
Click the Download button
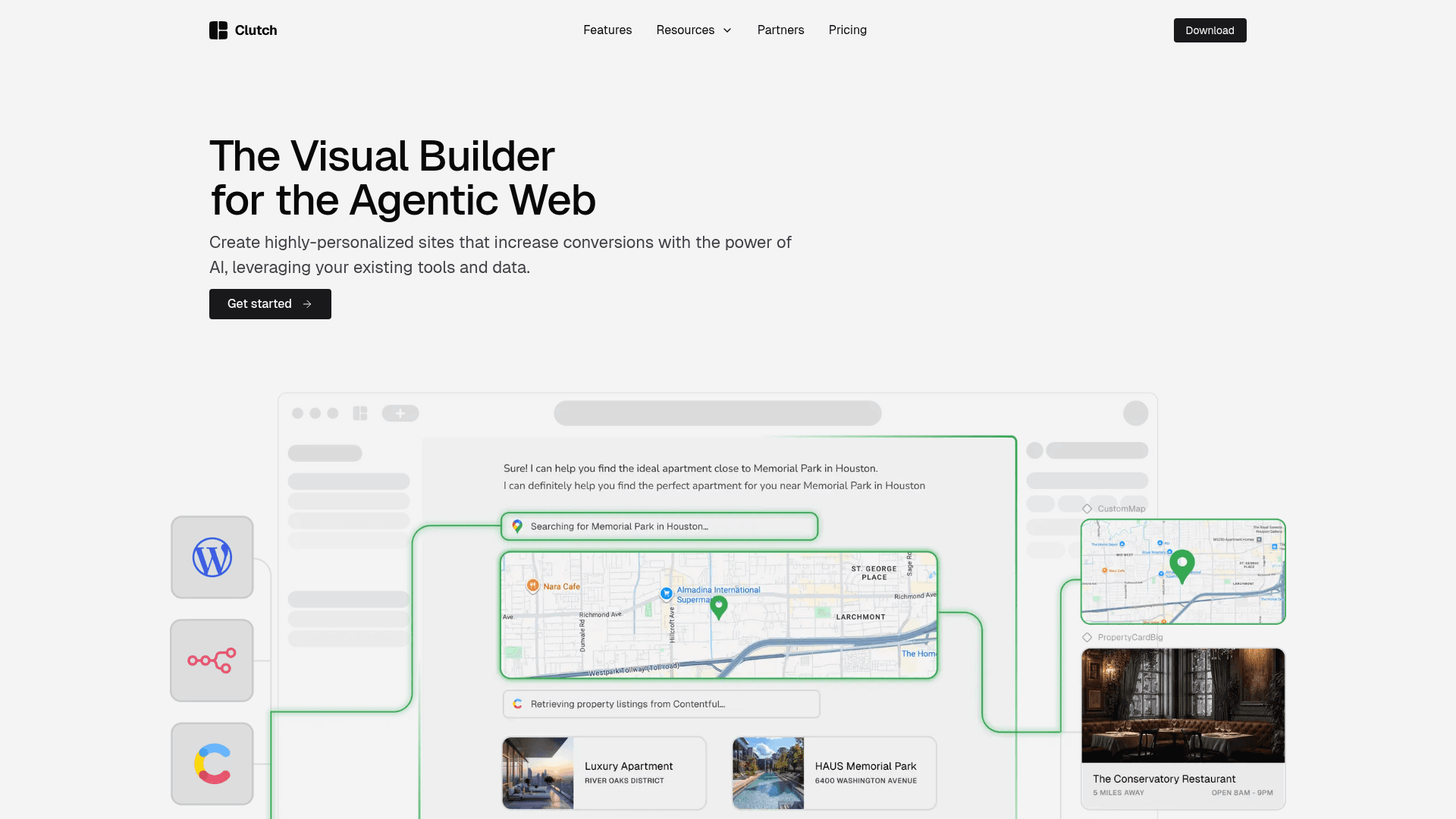click(1210, 30)
